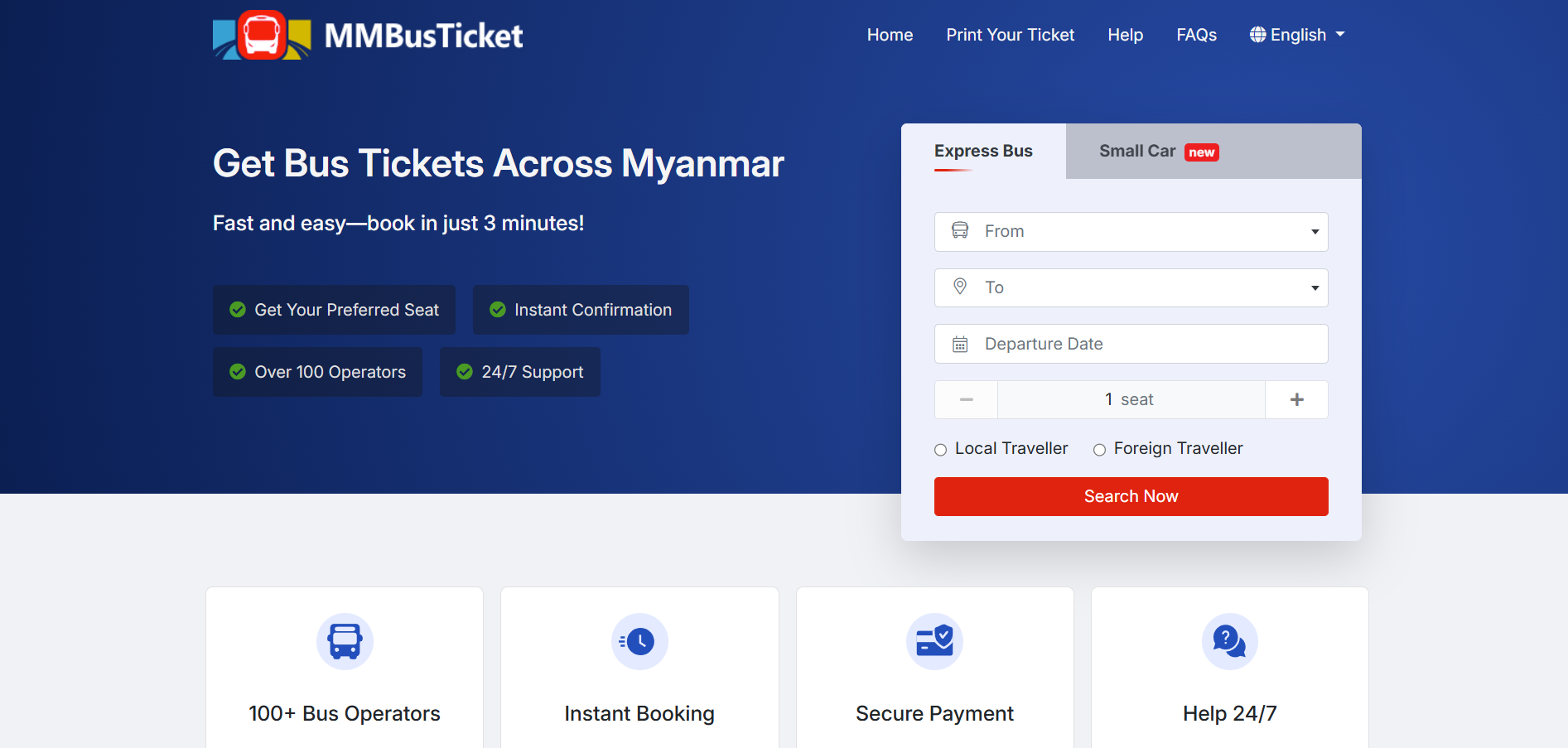
Task: Open the From city dropdown
Action: pos(1131,232)
